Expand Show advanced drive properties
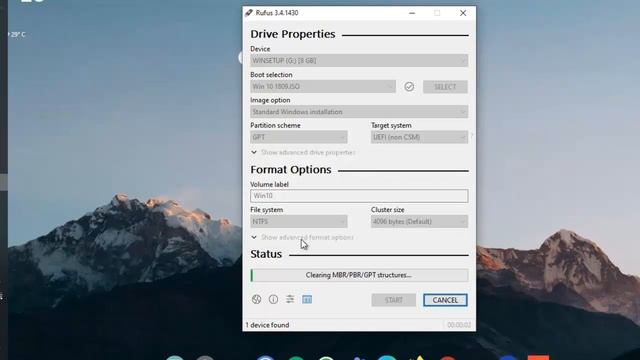The image size is (640, 360). [x=303, y=152]
